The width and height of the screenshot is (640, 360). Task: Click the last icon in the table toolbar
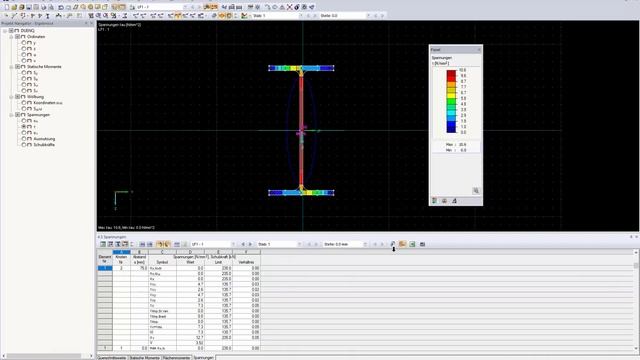pyautogui.click(x=422, y=244)
